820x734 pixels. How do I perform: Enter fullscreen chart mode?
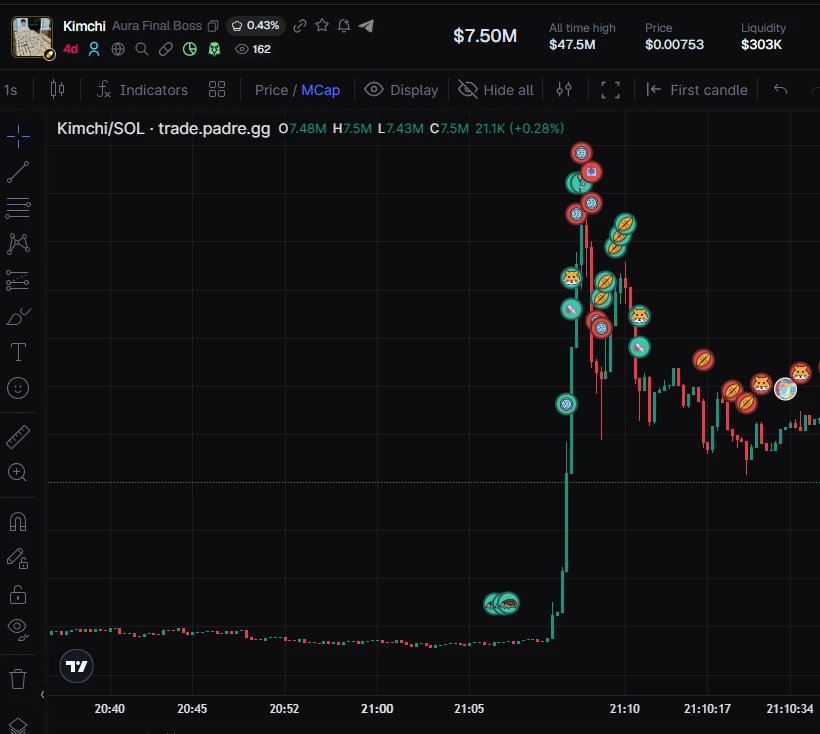610,90
